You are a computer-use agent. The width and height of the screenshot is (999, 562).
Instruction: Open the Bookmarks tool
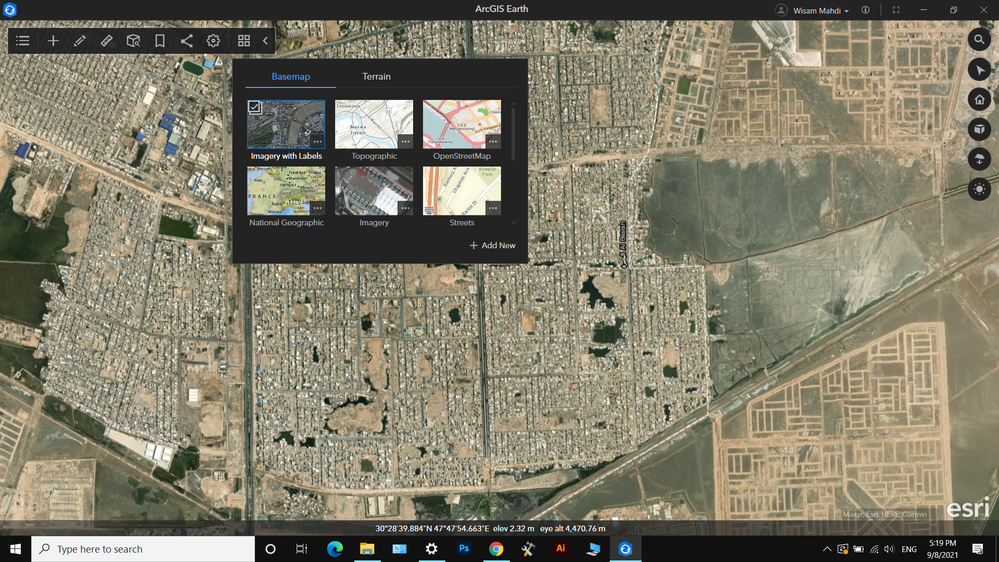tap(160, 41)
